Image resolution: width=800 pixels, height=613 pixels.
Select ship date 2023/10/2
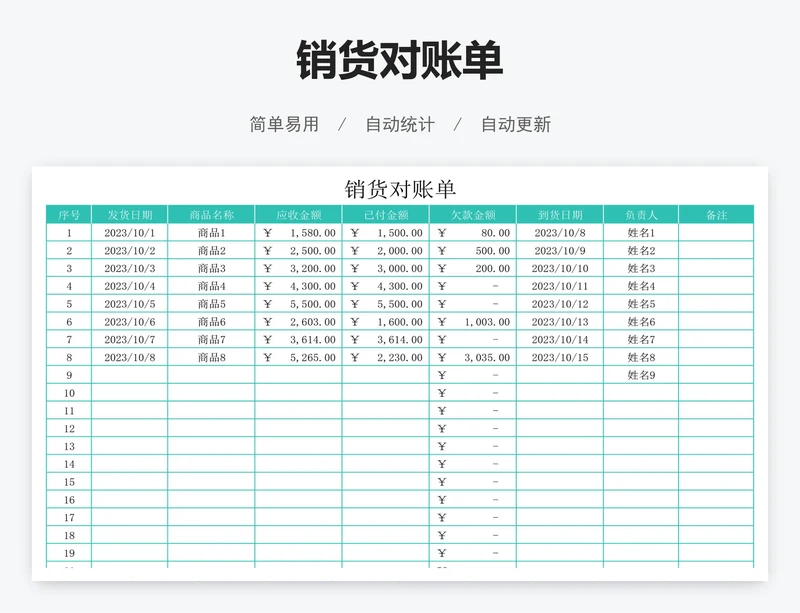tap(130, 251)
